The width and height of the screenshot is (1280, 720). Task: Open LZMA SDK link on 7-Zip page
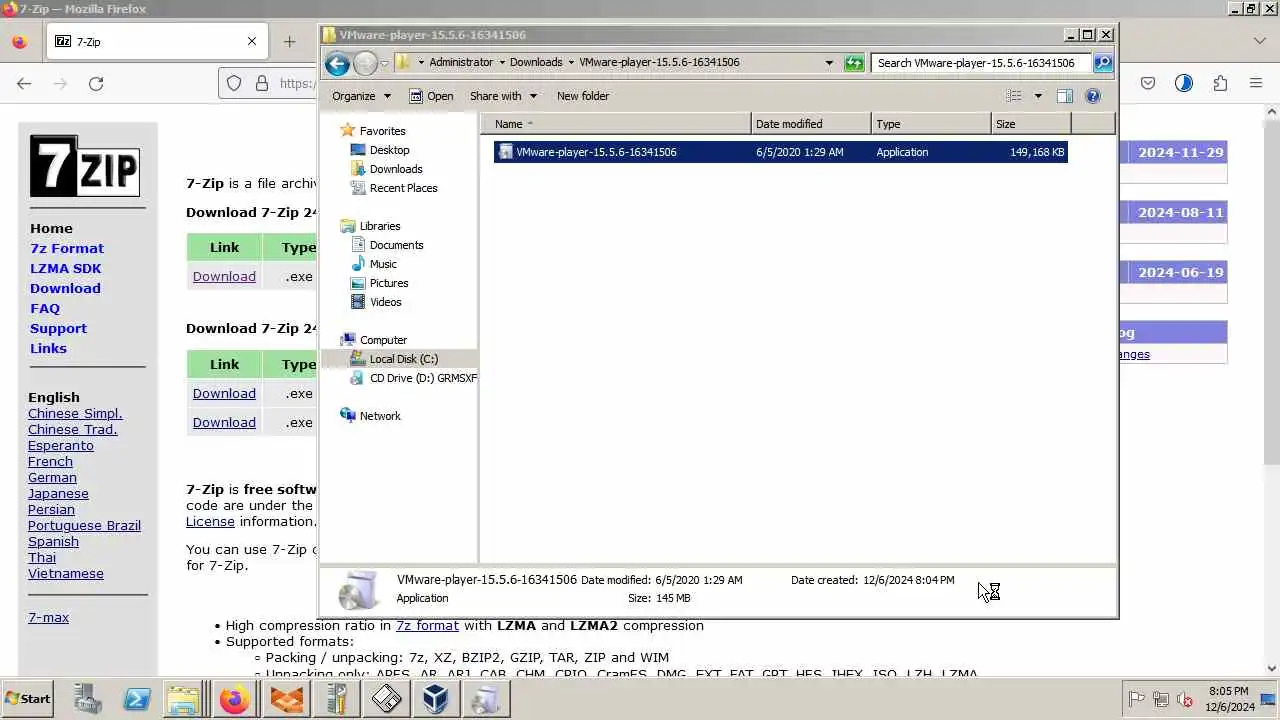point(65,268)
